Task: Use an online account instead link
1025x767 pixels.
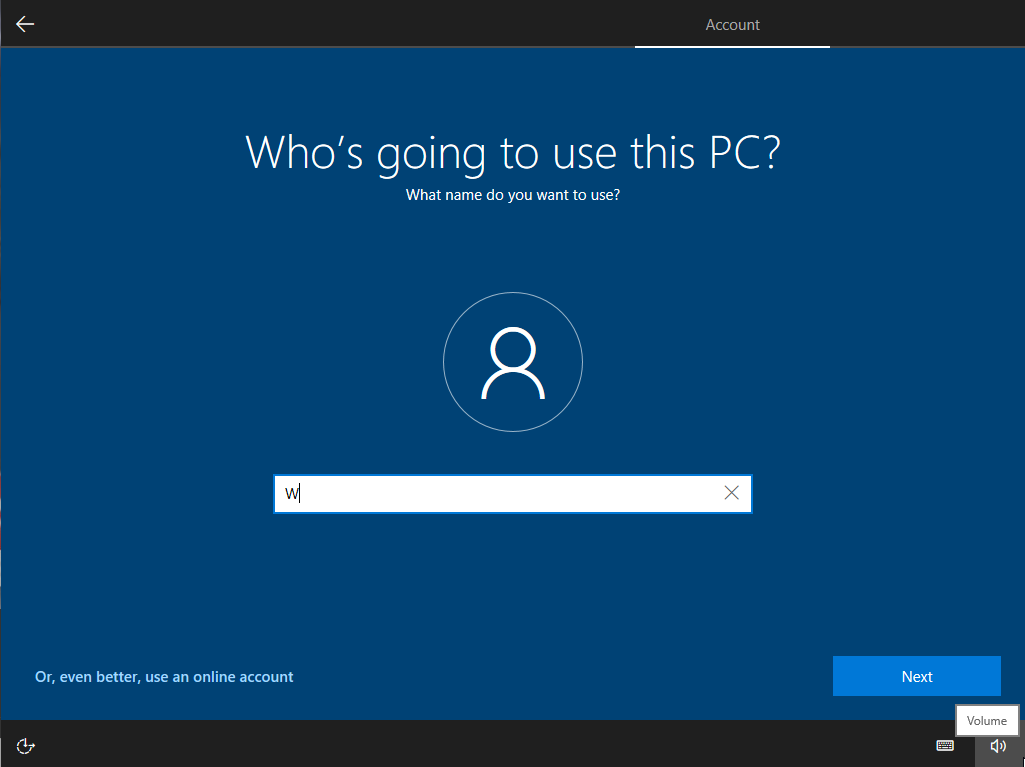Action: pyautogui.click(x=164, y=677)
